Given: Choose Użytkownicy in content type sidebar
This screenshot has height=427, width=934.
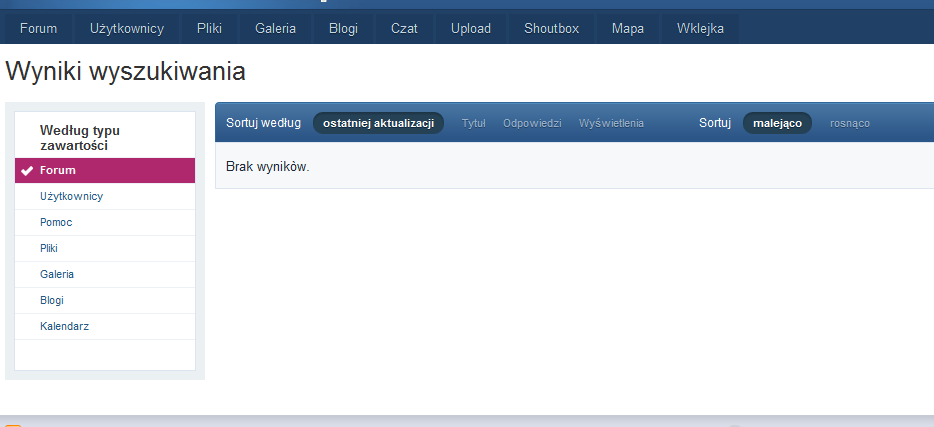Looking at the screenshot, I should (x=71, y=196).
